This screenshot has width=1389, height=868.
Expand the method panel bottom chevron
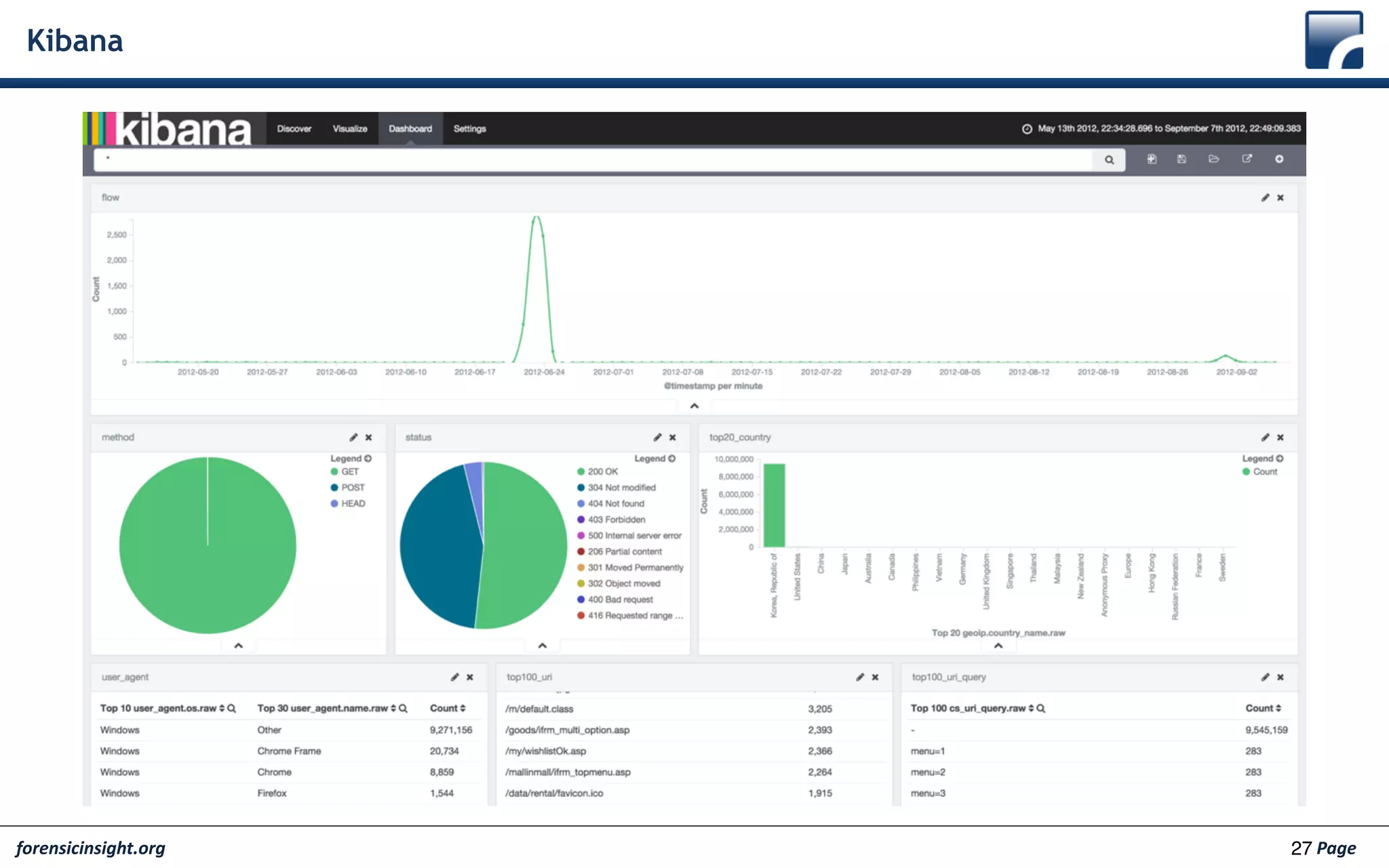click(x=238, y=646)
